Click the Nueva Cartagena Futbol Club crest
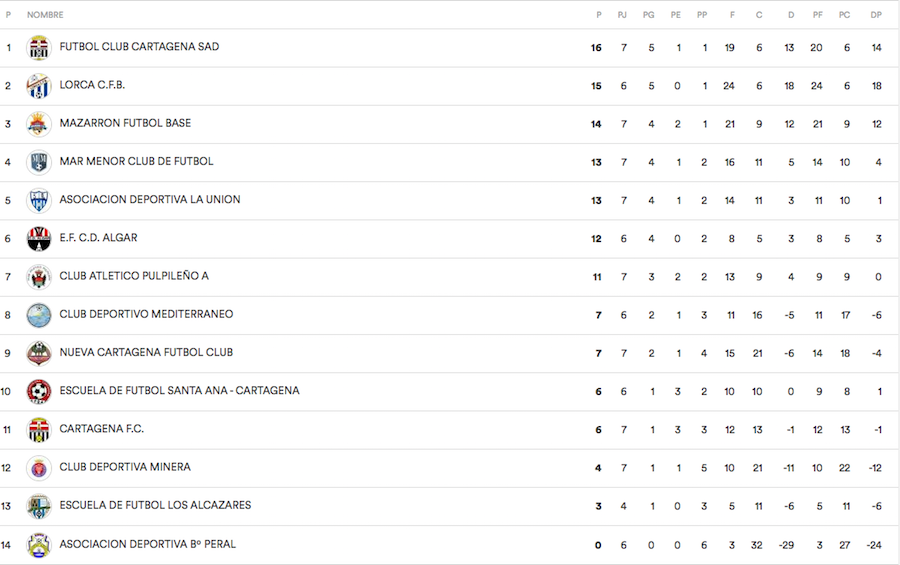Image resolution: width=900 pixels, height=565 pixels. click(x=38, y=353)
